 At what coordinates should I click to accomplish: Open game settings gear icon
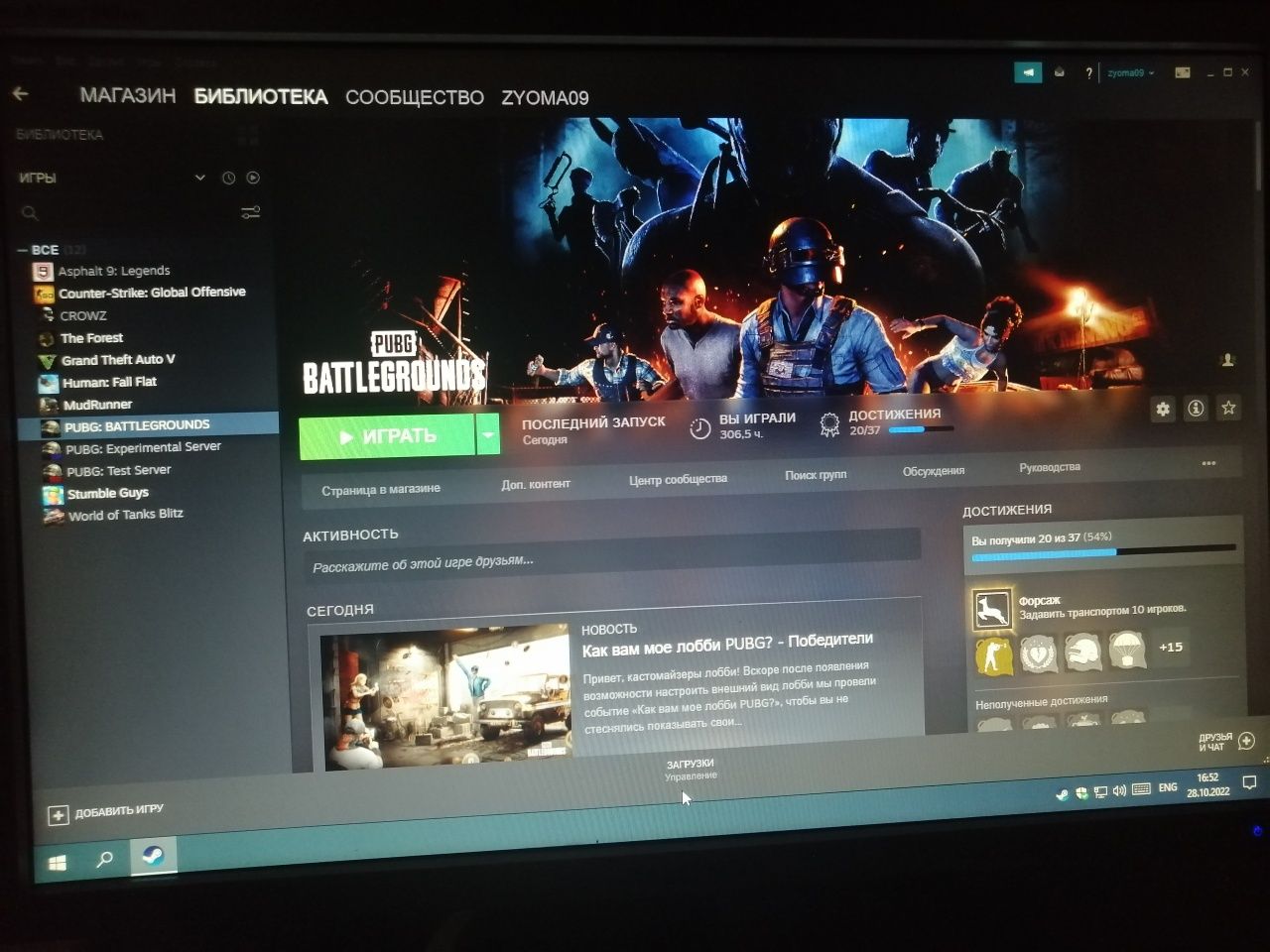point(1163,409)
